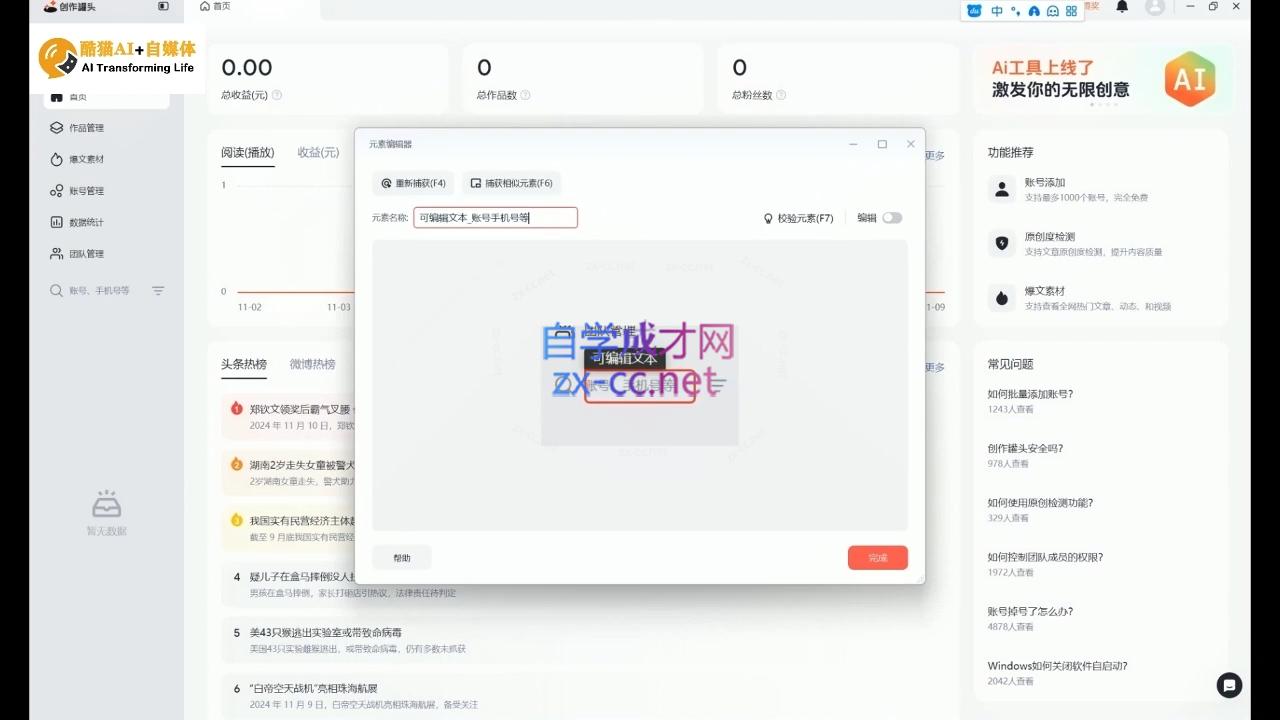Click the 元素名称 text field
The image size is (1280, 720).
pyautogui.click(x=495, y=217)
